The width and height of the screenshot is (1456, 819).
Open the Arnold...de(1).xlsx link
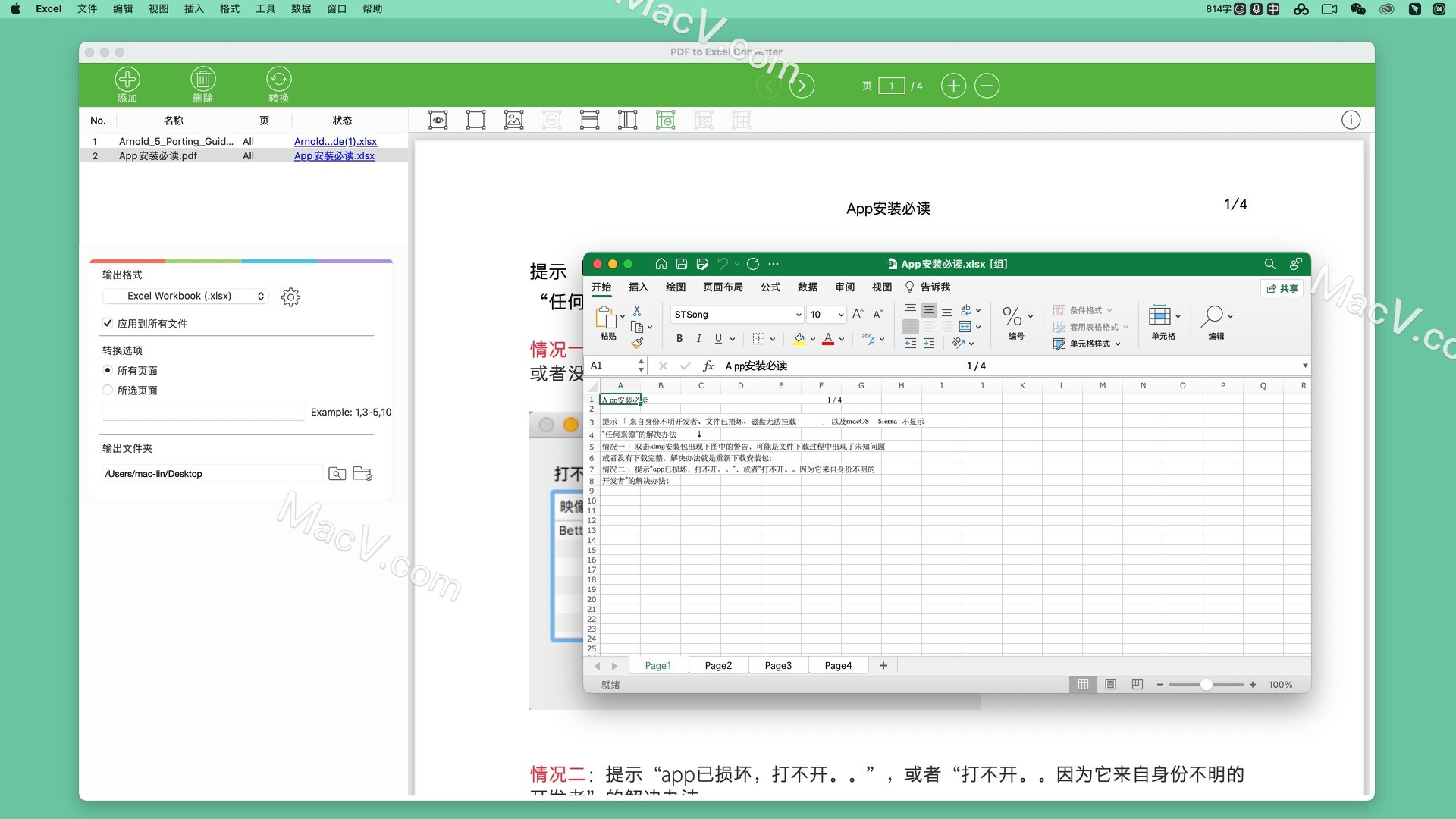point(335,141)
